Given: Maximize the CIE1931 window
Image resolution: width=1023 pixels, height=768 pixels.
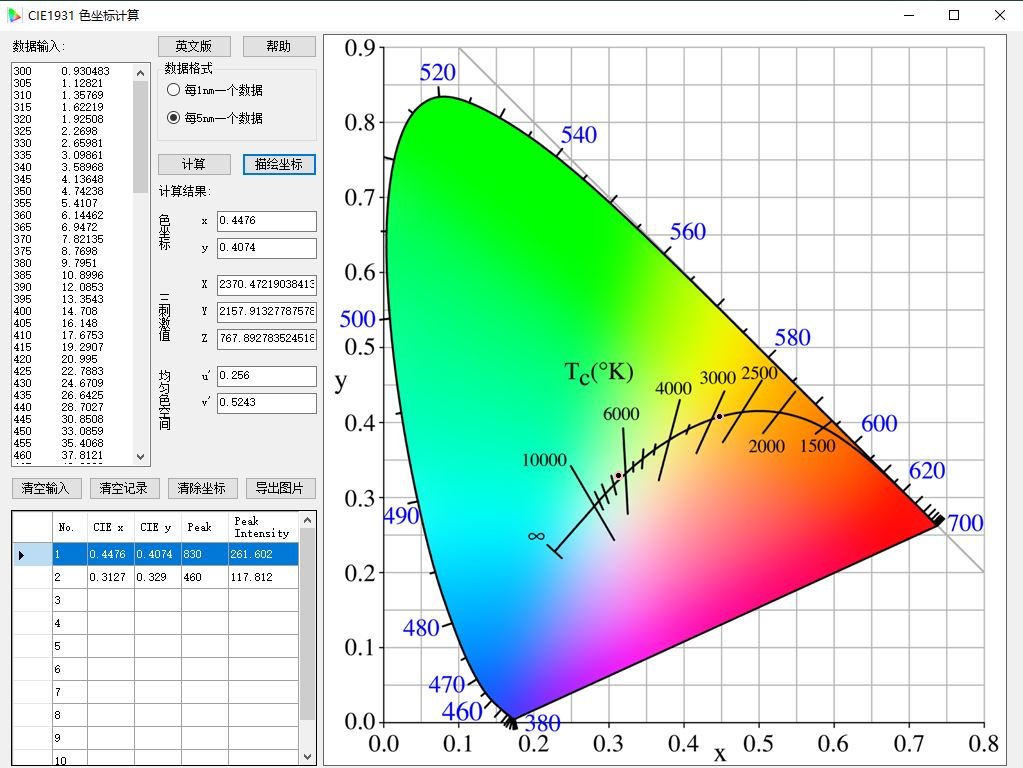Looking at the screenshot, I should click(x=954, y=15).
